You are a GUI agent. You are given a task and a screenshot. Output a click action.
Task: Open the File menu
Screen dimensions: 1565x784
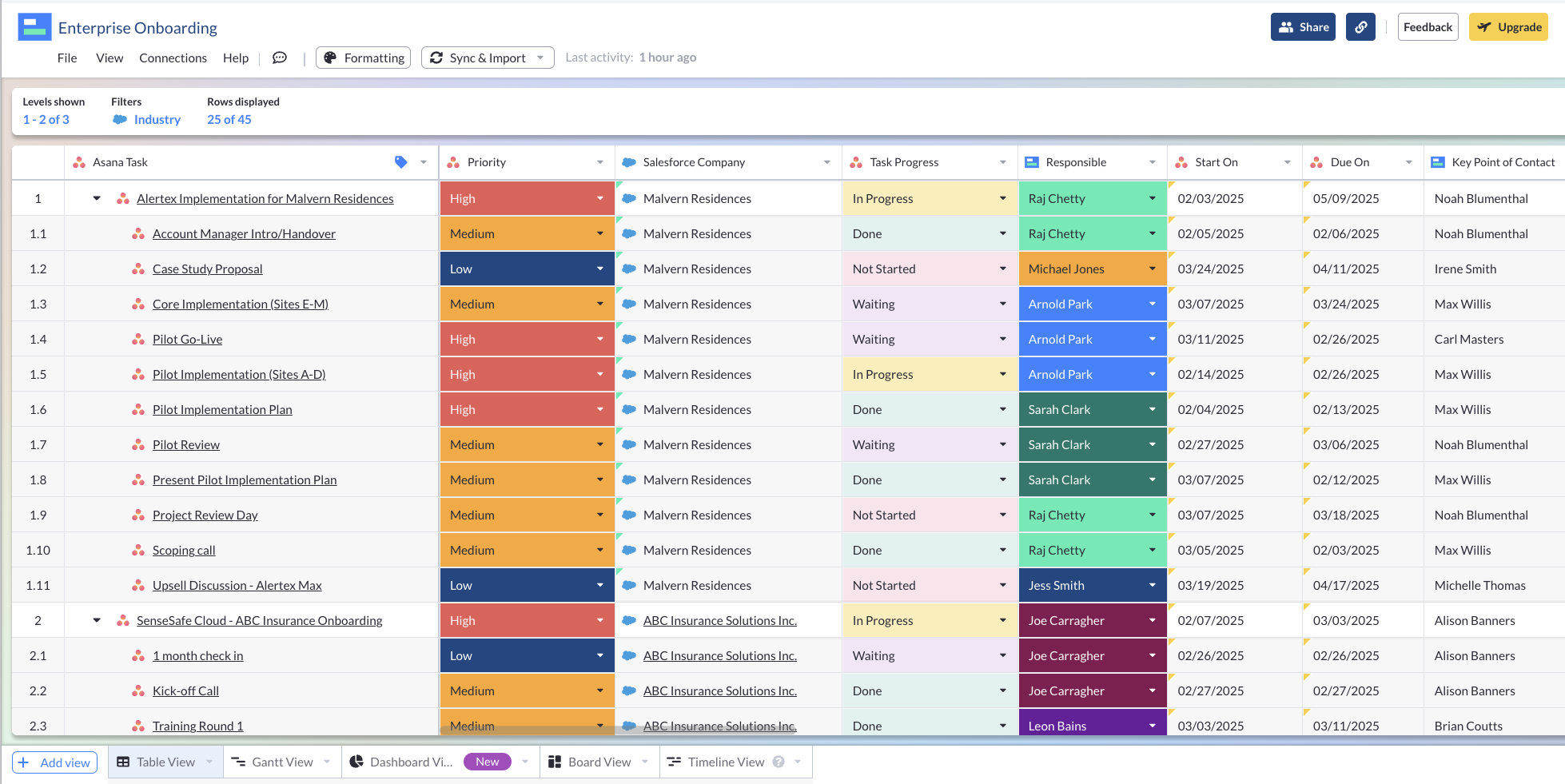67,58
